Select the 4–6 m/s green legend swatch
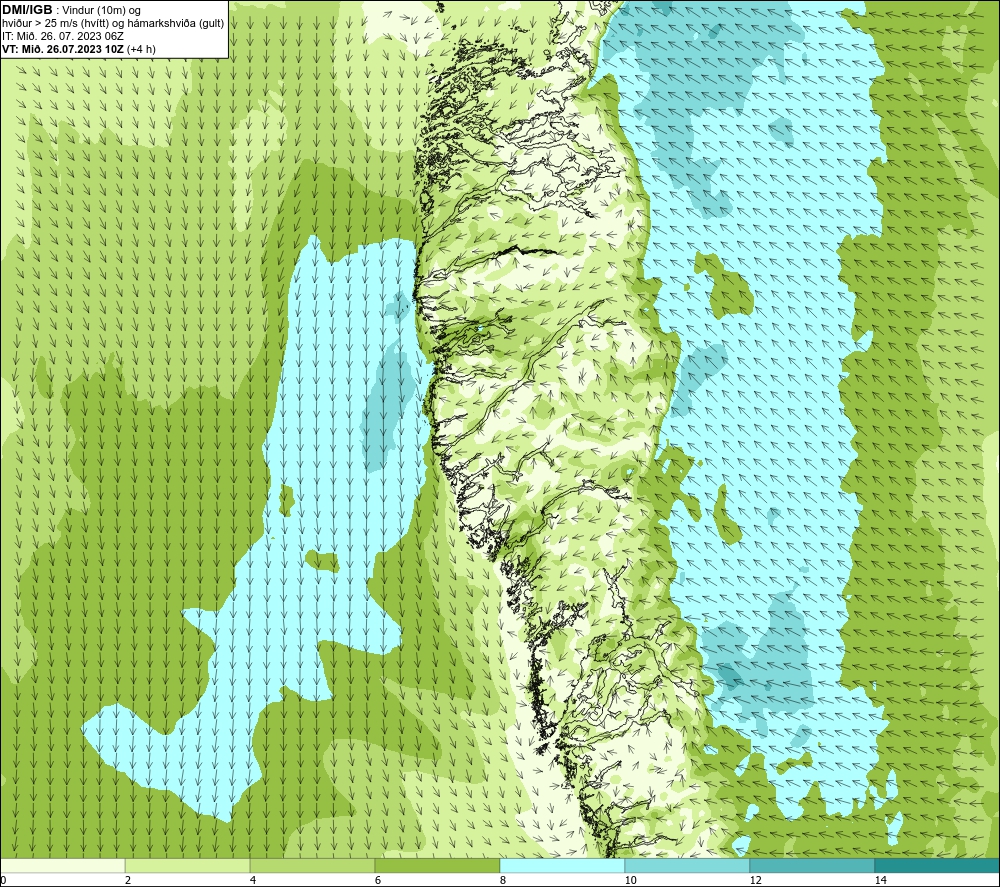The image size is (1000, 887). click(x=312, y=866)
